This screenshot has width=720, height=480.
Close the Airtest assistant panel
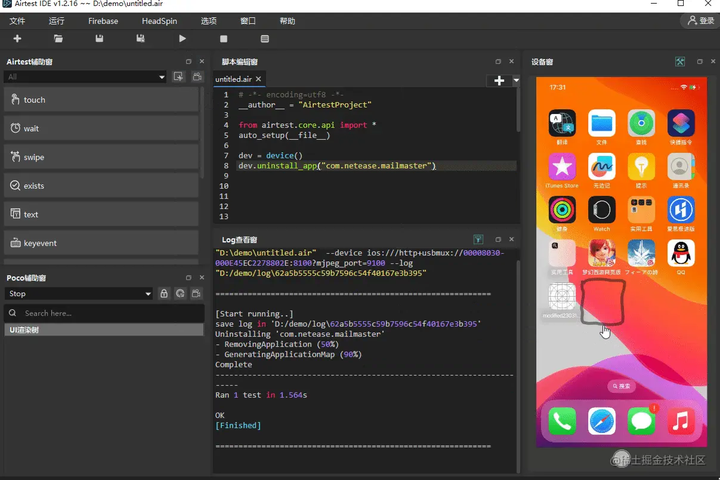202,62
